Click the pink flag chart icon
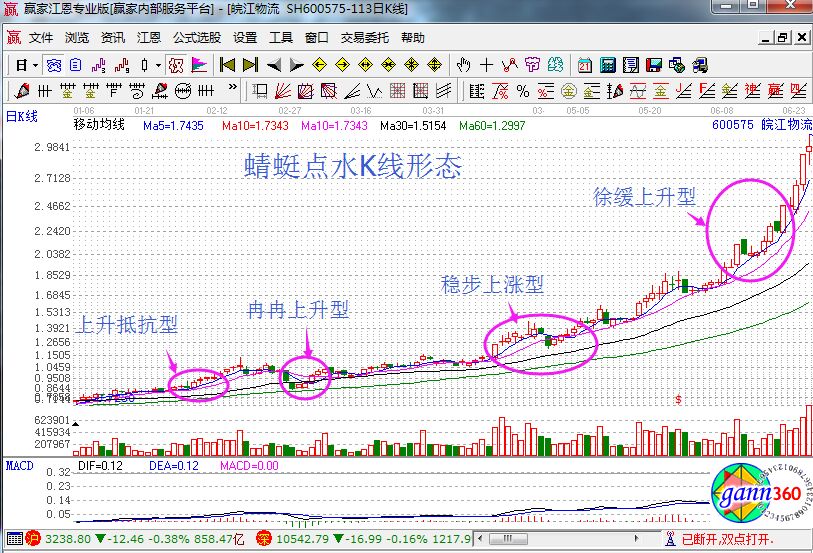Viewport: 813px width, 553px height. (199, 65)
